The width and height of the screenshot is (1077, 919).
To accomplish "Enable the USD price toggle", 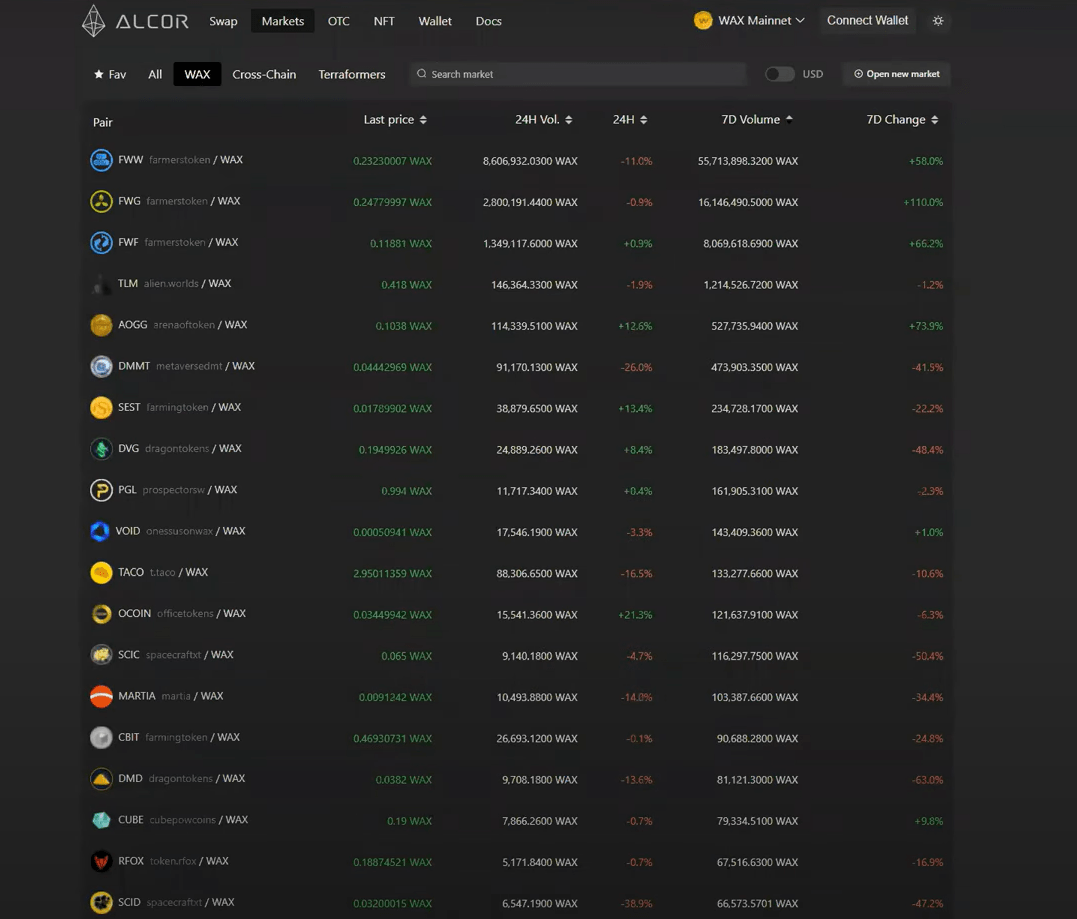I will pyautogui.click(x=779, y=74).
